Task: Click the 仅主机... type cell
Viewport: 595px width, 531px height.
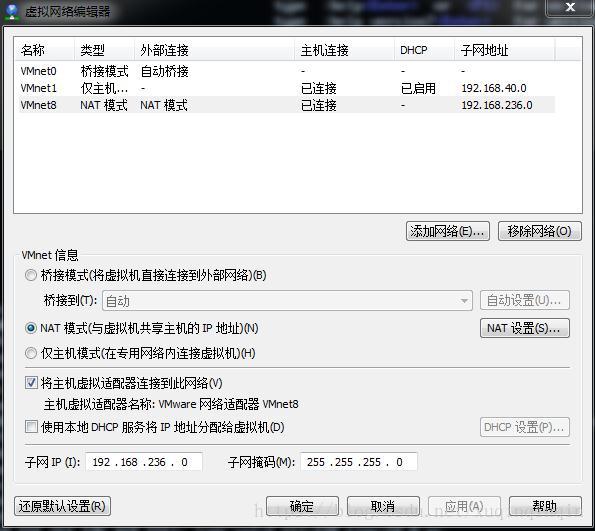Action: [x=104, y=88]
